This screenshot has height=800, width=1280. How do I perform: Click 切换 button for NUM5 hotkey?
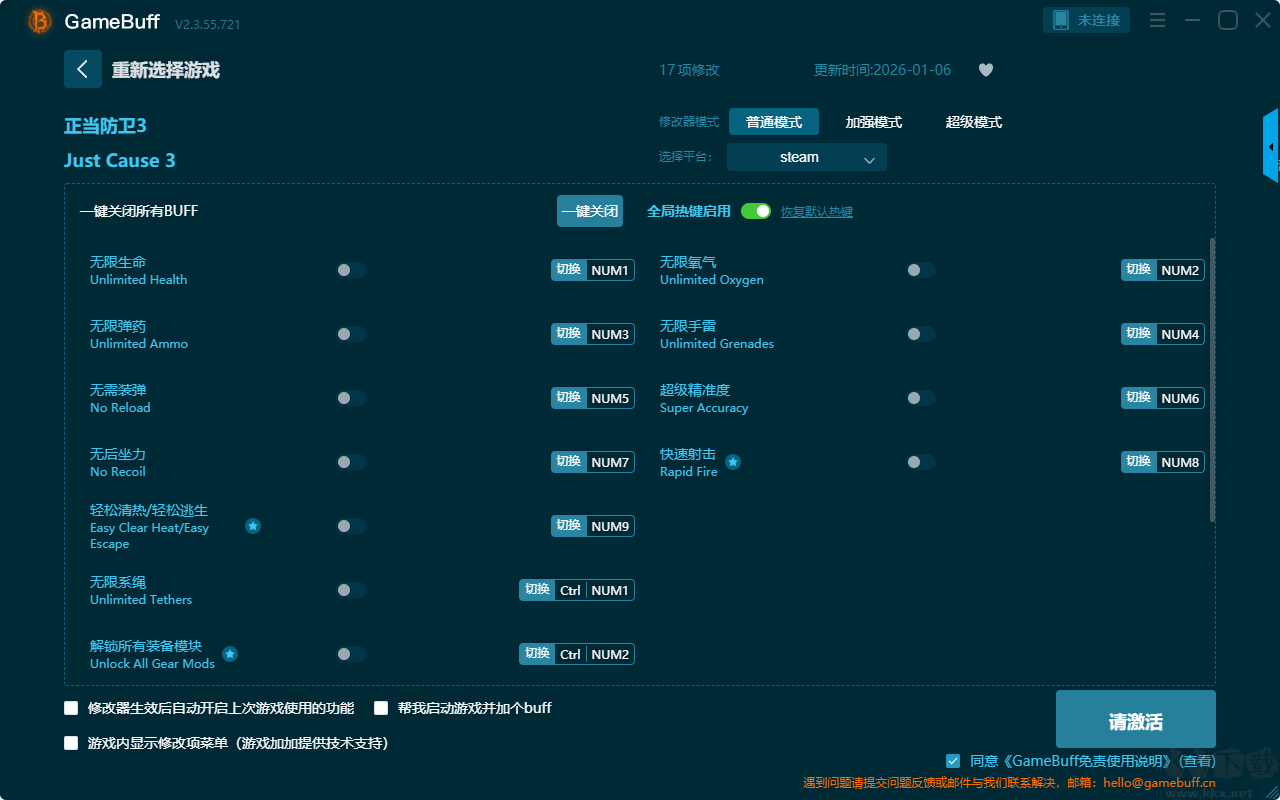568,398
